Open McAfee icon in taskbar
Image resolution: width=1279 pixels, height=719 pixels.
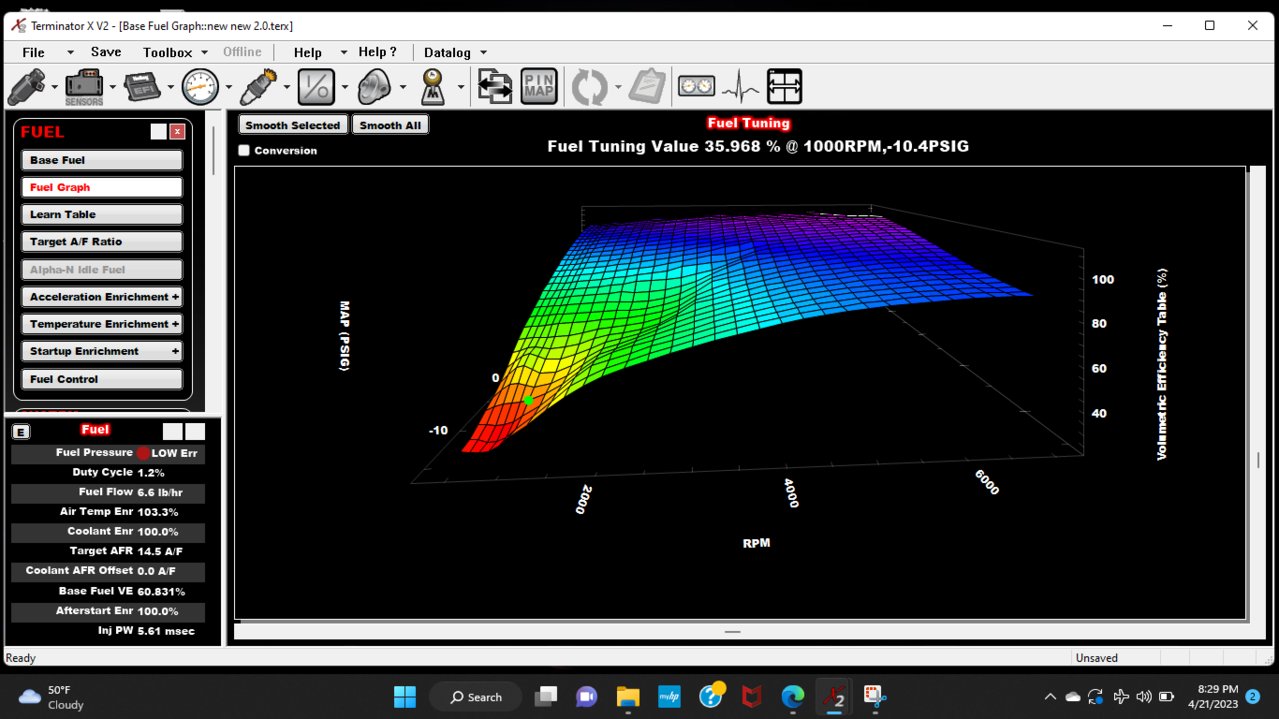point(751,696)
